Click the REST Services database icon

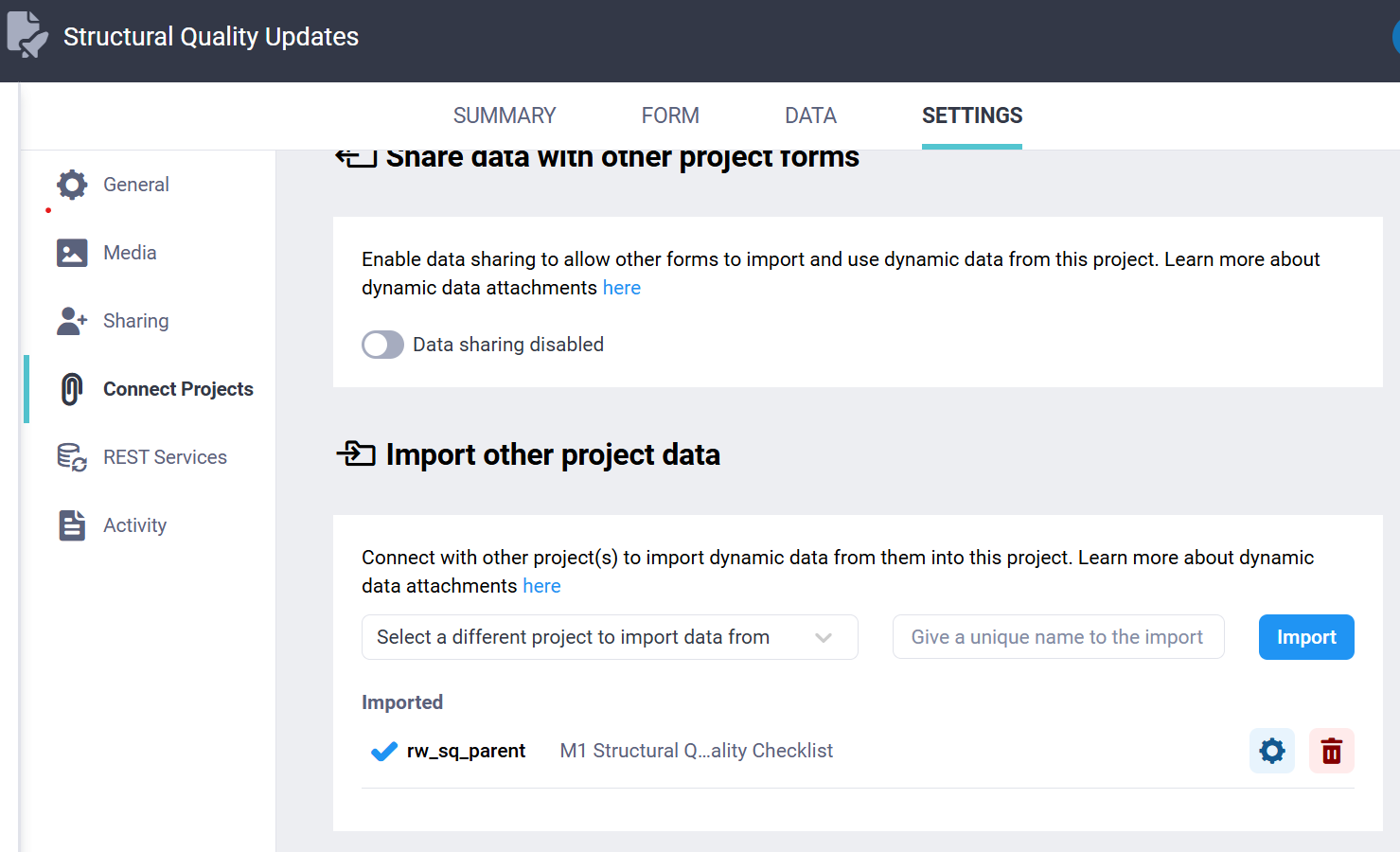point(72,457)
